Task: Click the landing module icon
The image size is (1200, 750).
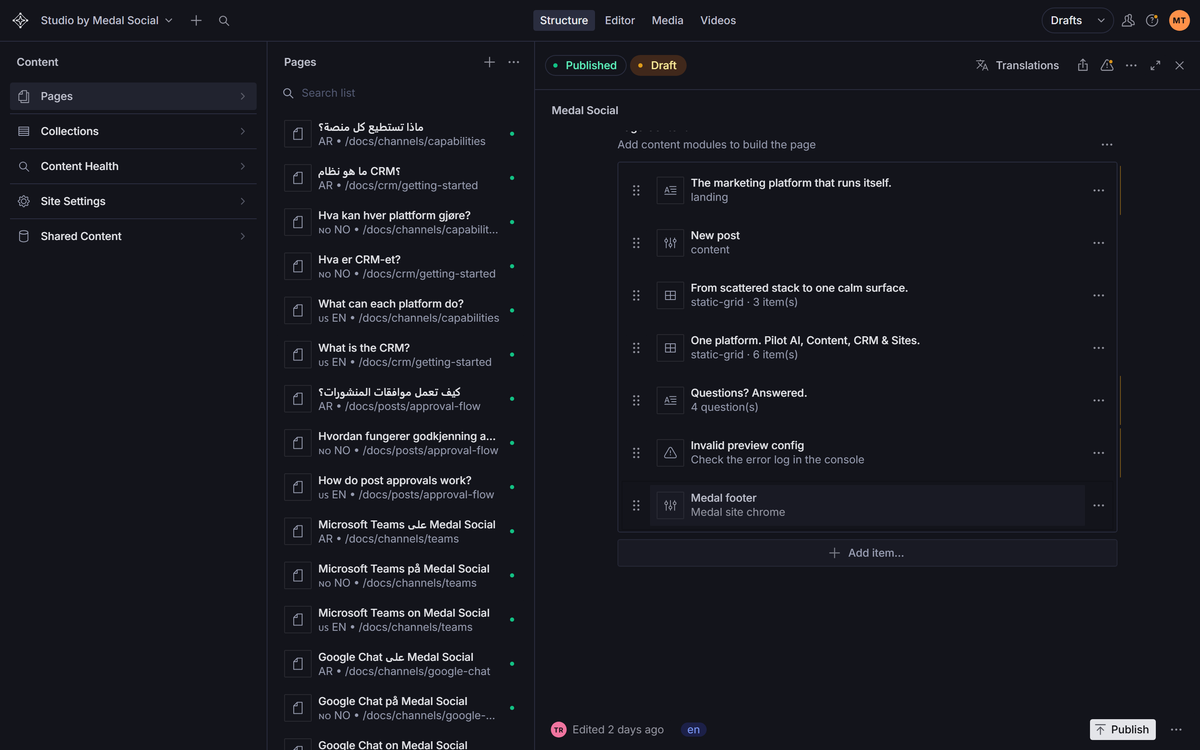Action: pyautogui.click(x=670, y=190)
